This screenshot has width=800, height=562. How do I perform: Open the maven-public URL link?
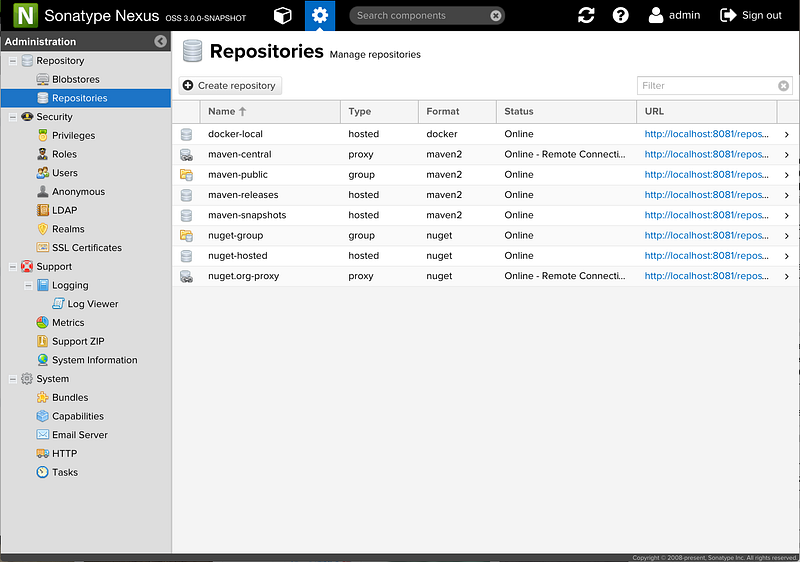(x=707, y=175)
